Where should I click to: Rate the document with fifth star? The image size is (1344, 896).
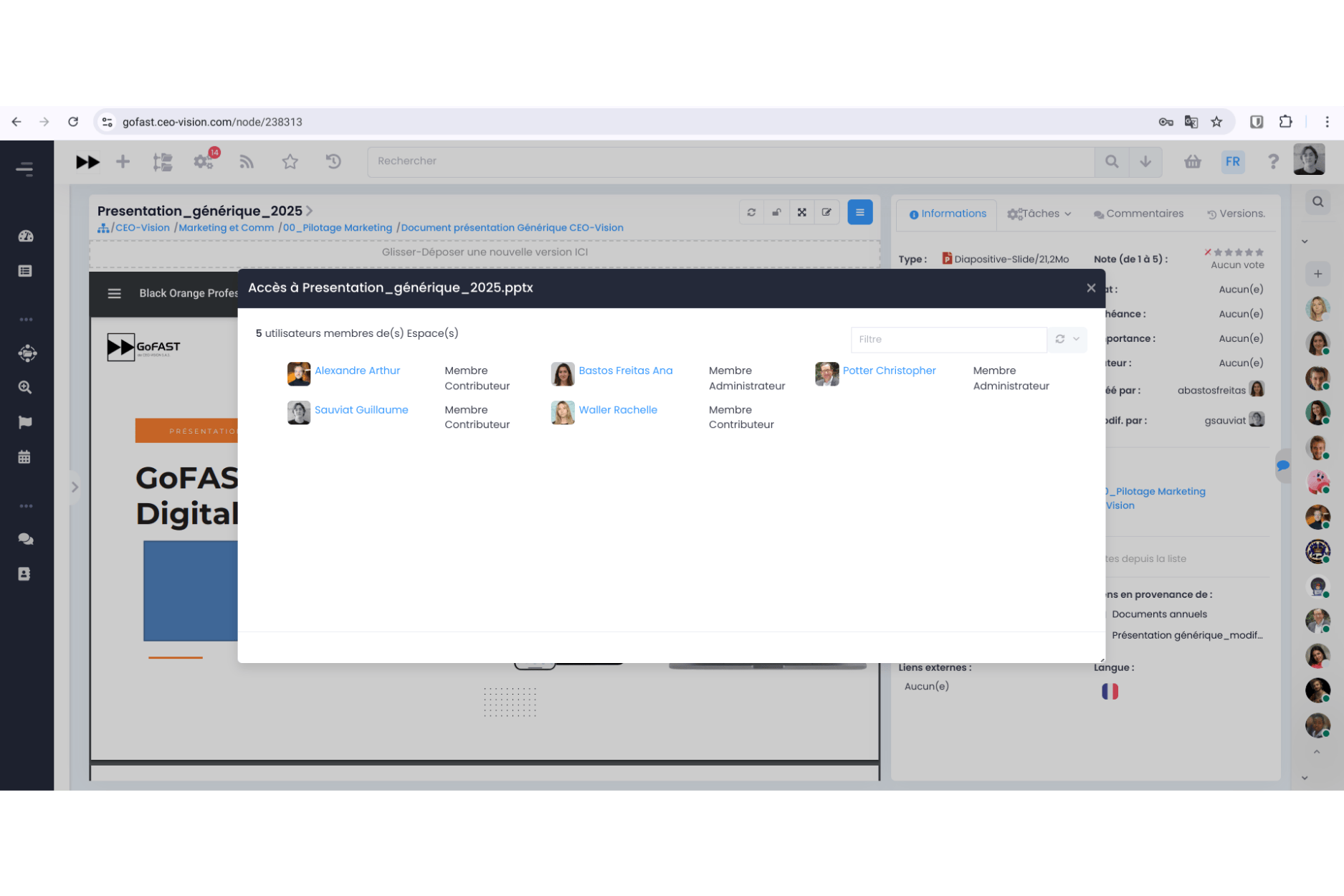pos(1259,252)
